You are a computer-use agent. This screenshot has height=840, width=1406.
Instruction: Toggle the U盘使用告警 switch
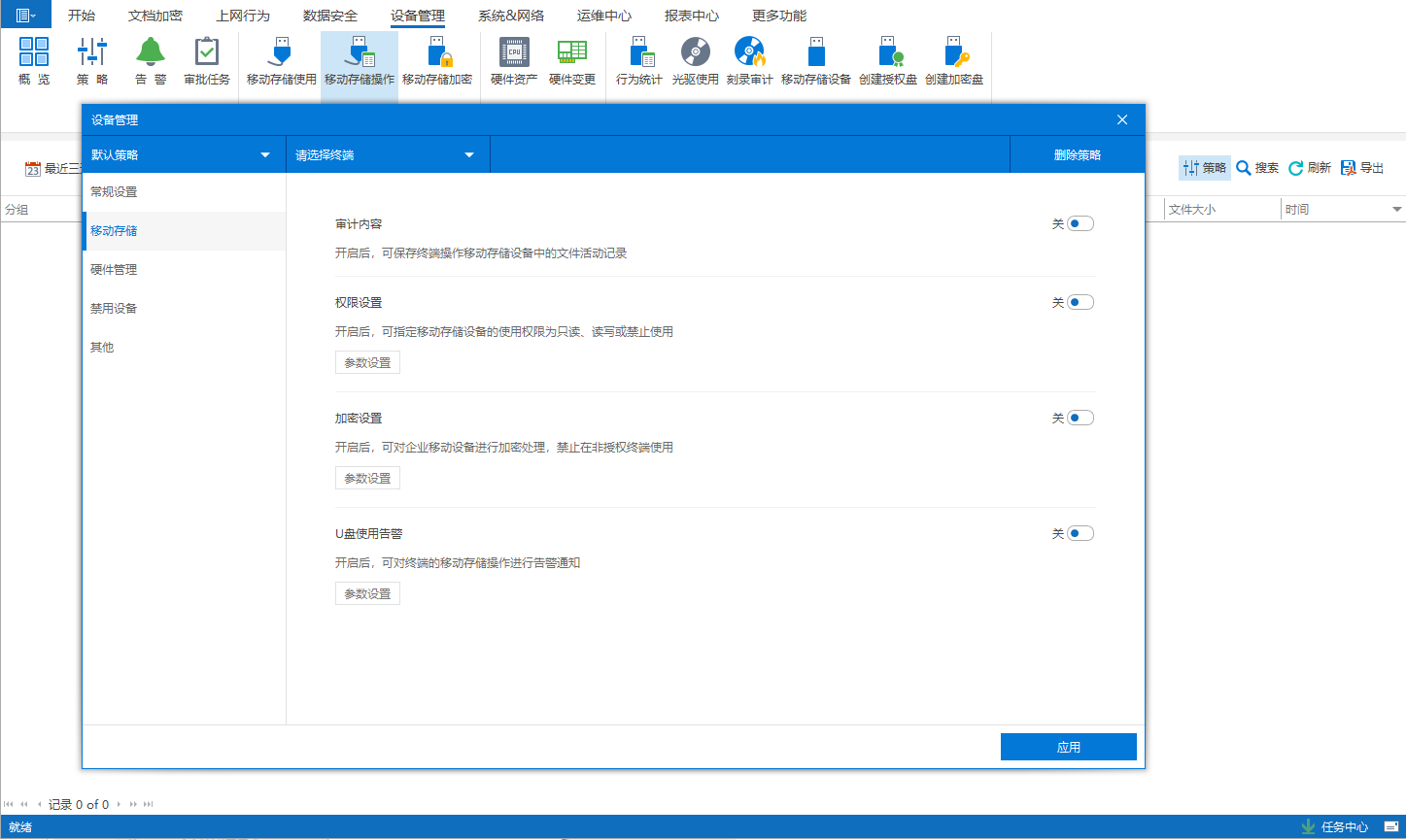[x=1080, y=534]
